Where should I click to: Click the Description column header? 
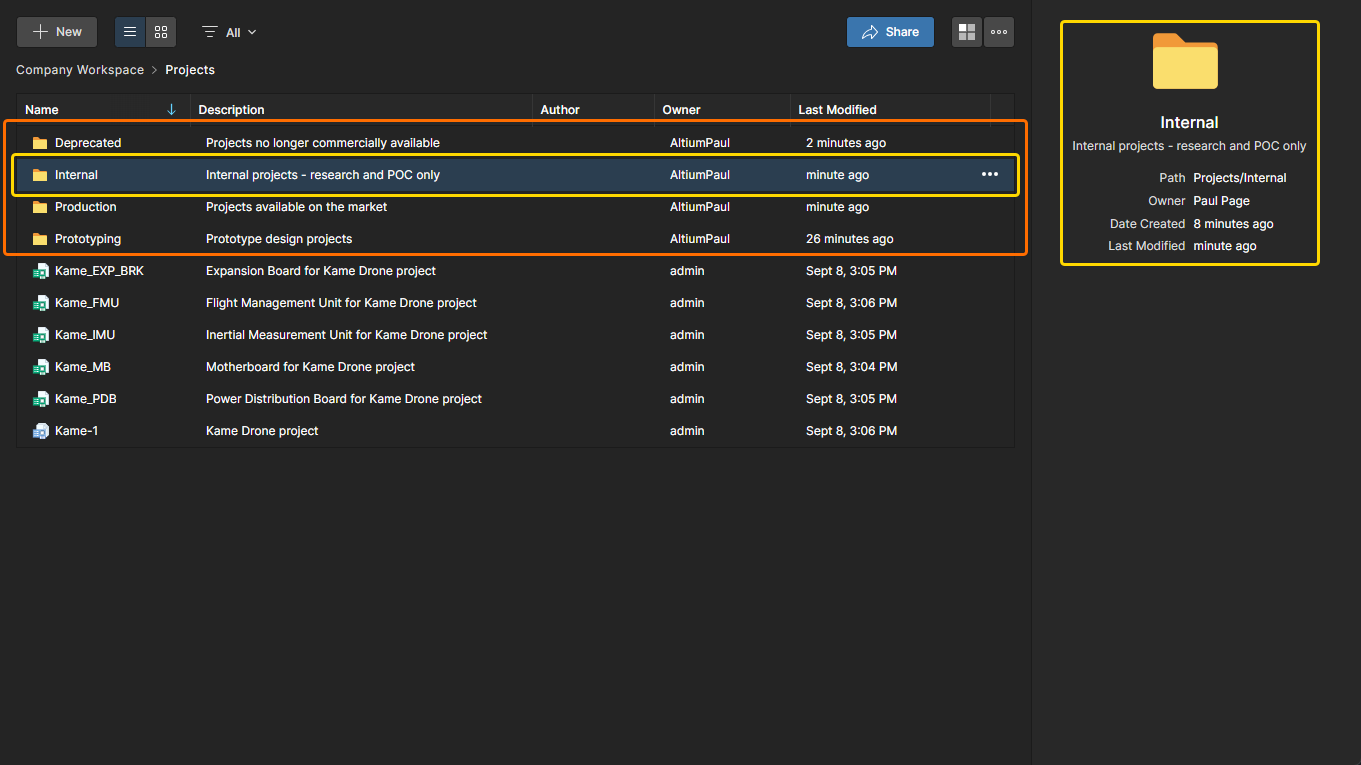coord(231,110)
